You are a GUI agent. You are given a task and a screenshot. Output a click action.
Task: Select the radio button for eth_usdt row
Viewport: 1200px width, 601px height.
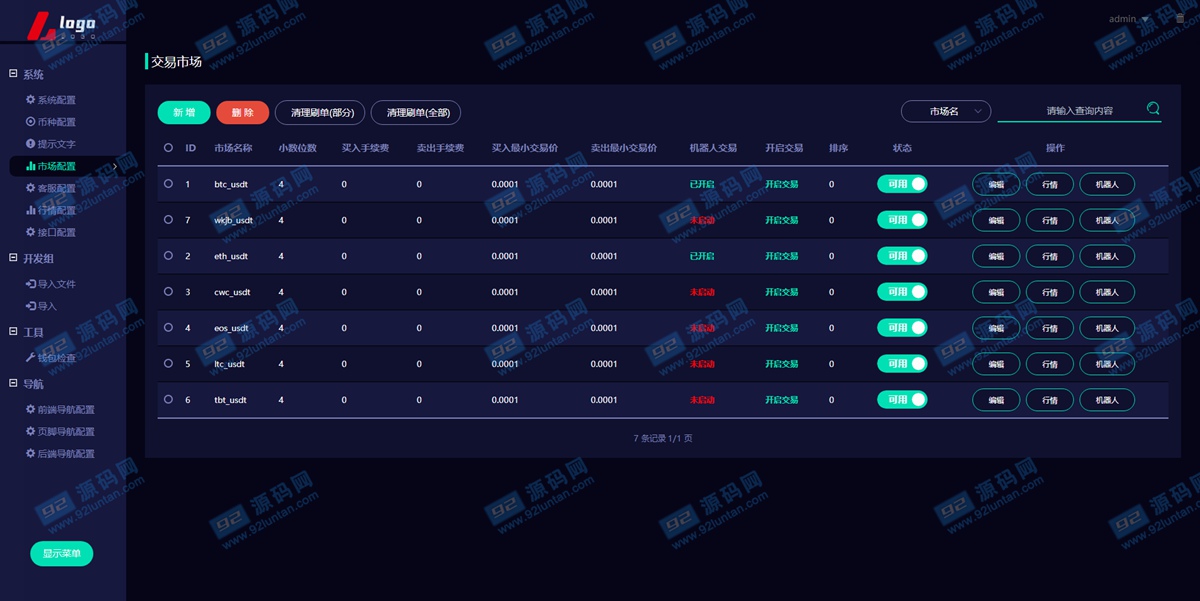coord(168,256)
